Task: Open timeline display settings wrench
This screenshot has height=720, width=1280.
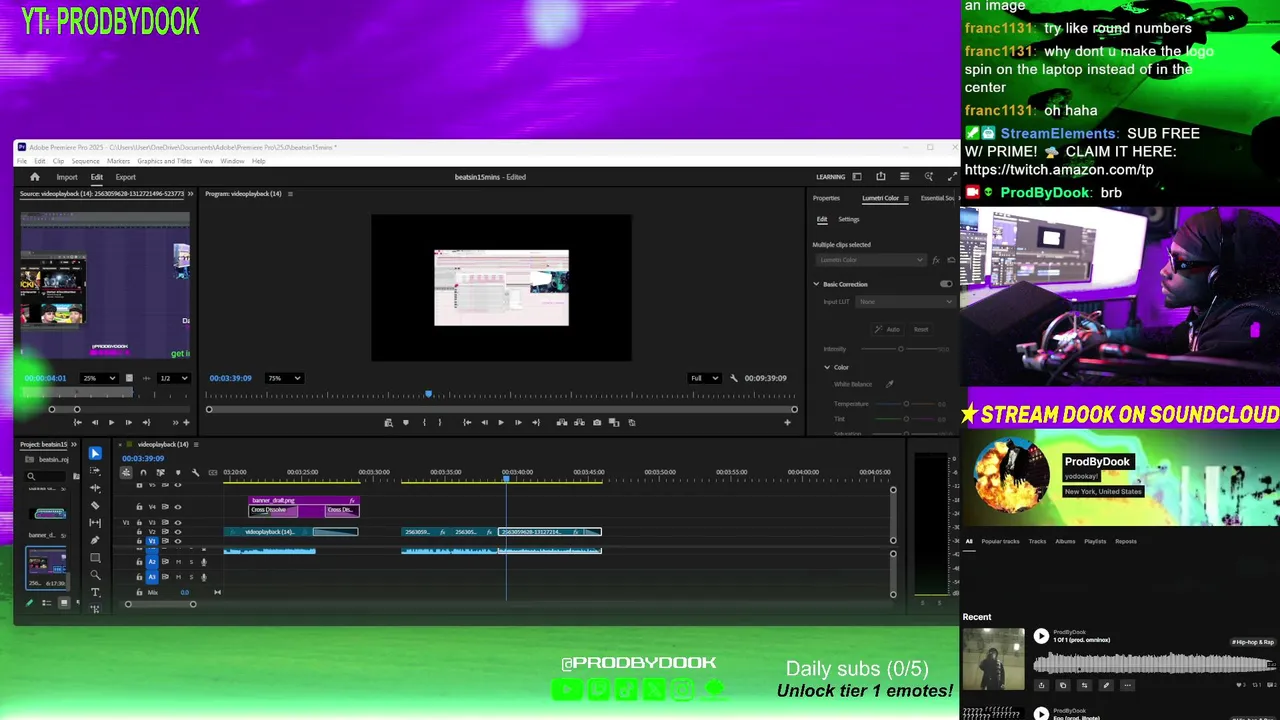Action: (x=195, y=472)
